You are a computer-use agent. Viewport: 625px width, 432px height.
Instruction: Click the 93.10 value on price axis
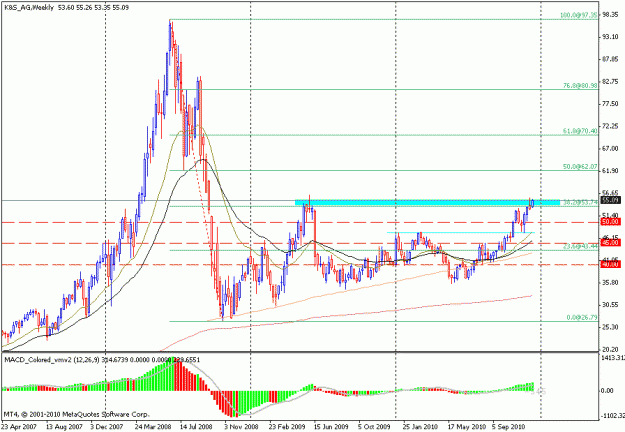[610, 37]
